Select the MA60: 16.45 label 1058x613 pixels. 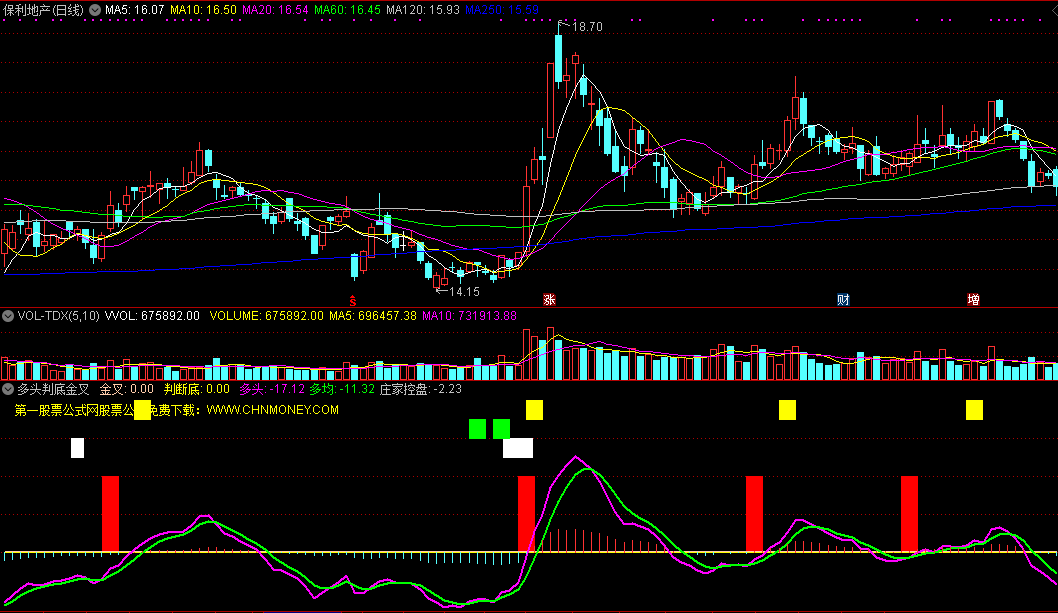coord(347,10)
